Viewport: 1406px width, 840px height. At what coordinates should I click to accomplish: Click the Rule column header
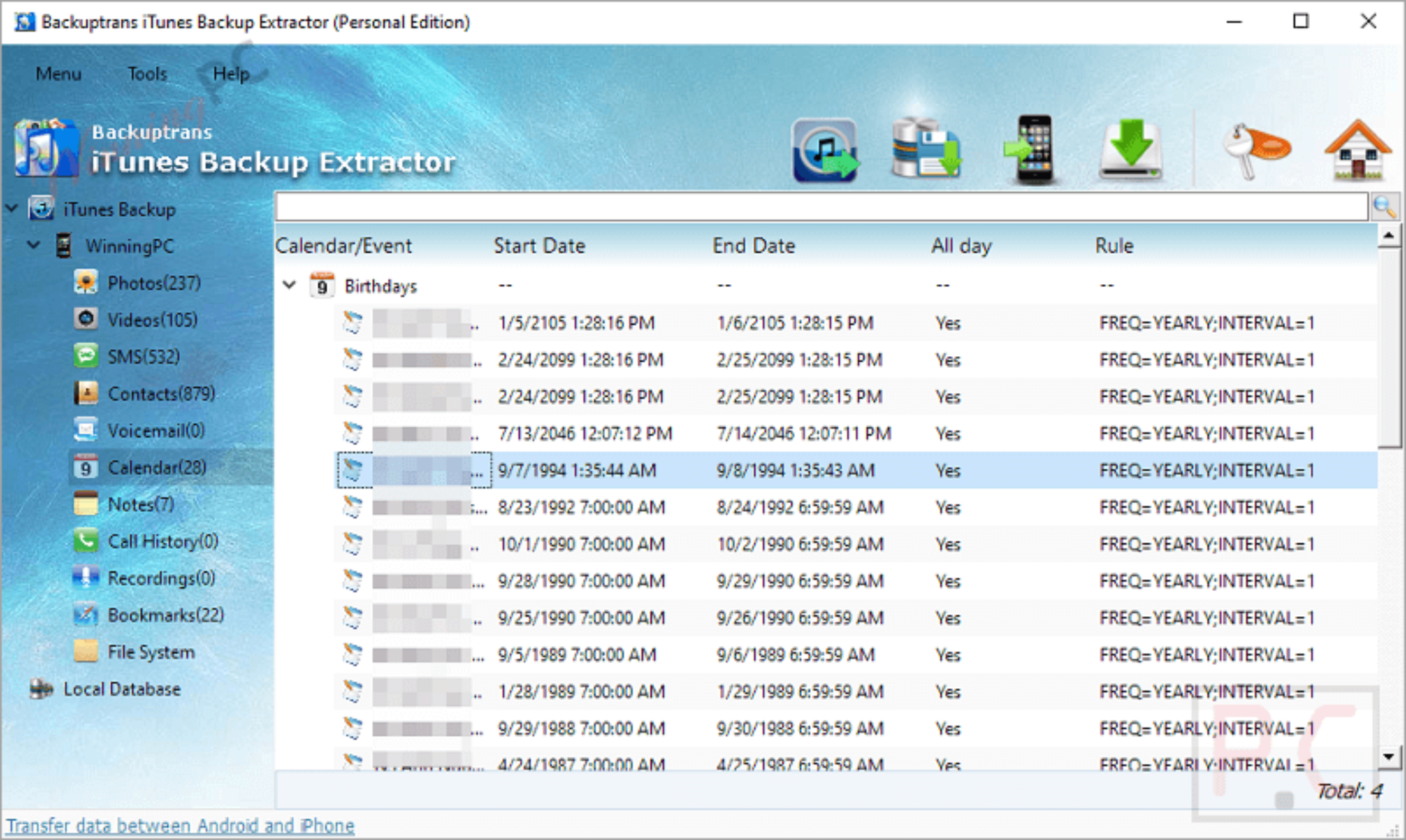[x=1114, y=246]
